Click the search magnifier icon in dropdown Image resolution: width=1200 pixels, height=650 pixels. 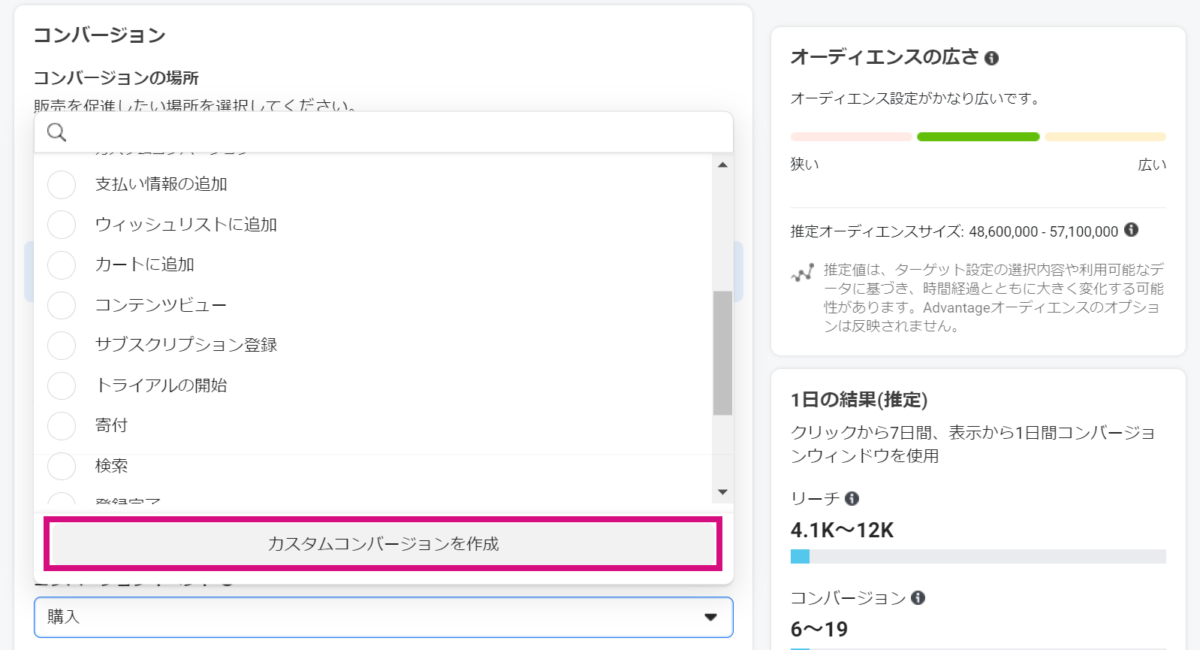[x=56, y=133]
